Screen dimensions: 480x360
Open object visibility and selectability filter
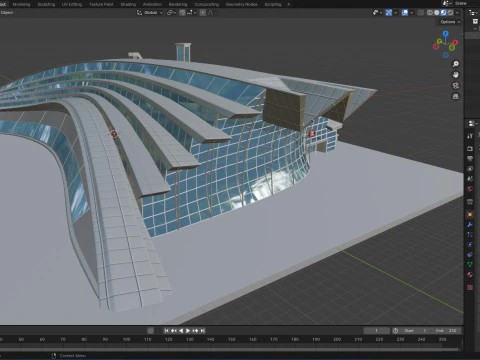click(x=377, y=13)
